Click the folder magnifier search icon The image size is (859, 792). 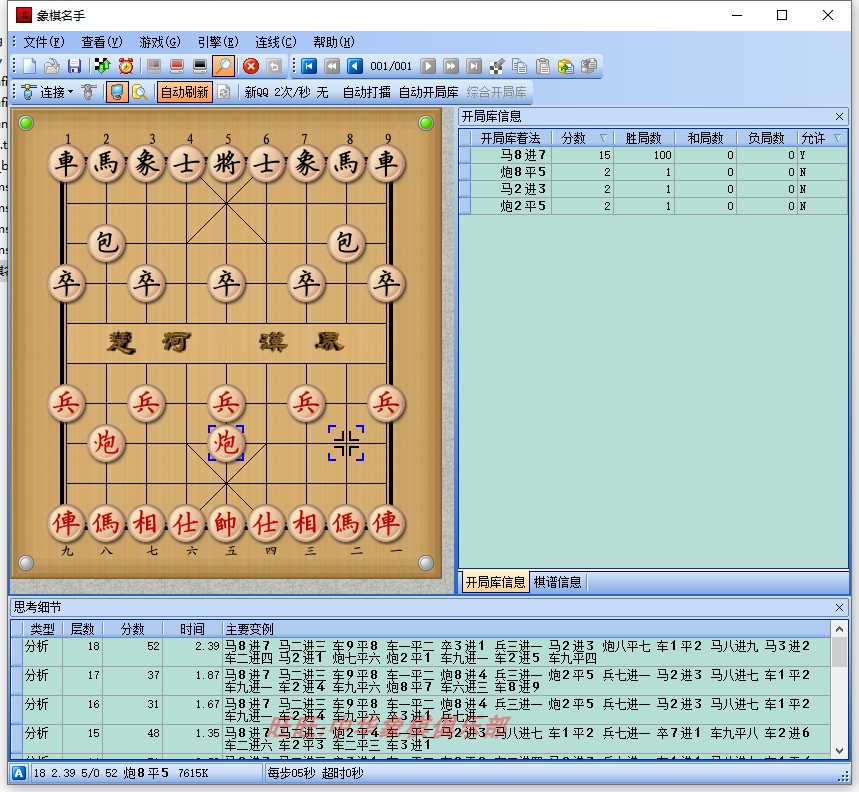140,92
